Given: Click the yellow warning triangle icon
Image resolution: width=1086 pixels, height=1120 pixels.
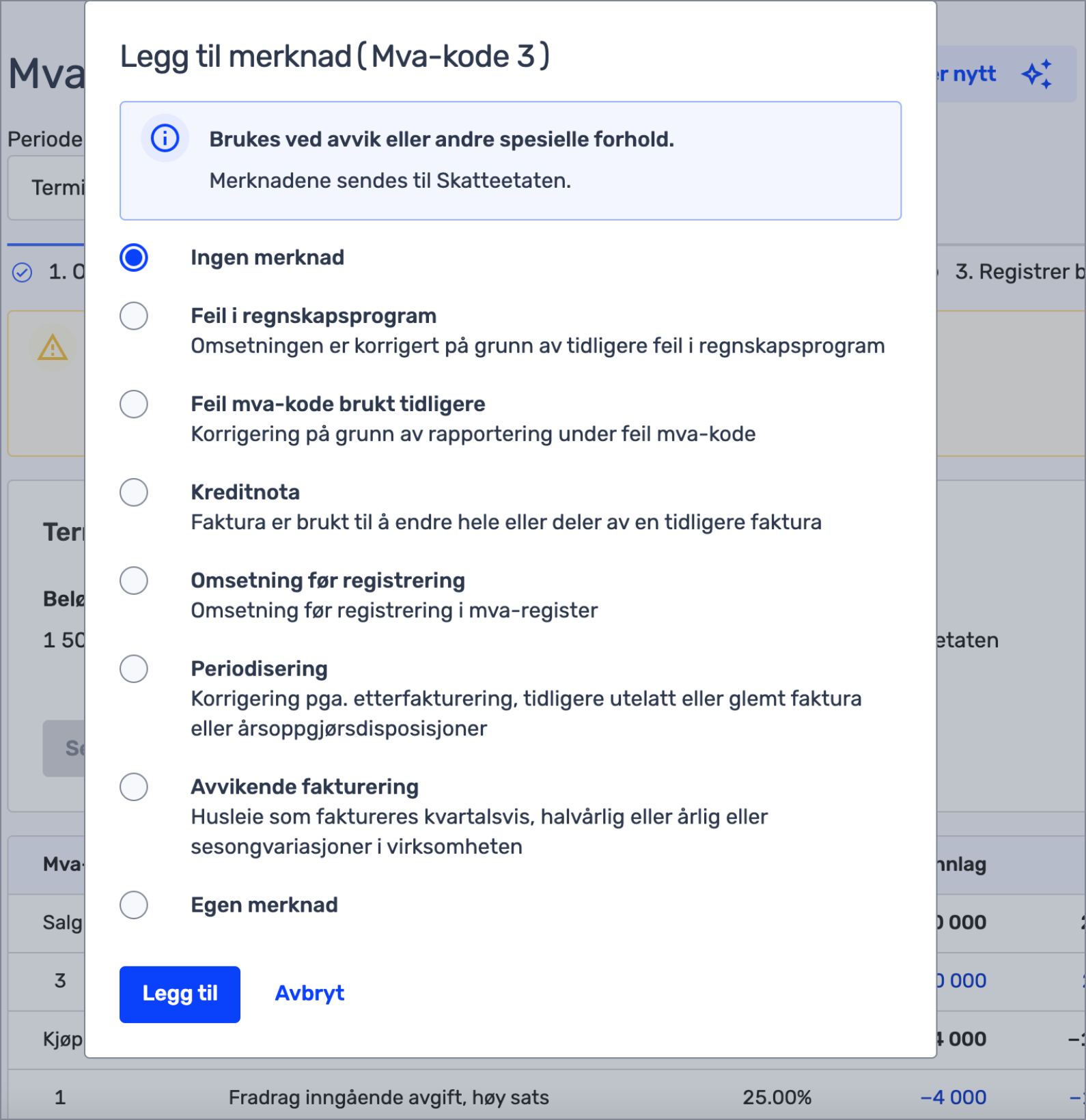Looking at the screenshot, I should (53, 348).
